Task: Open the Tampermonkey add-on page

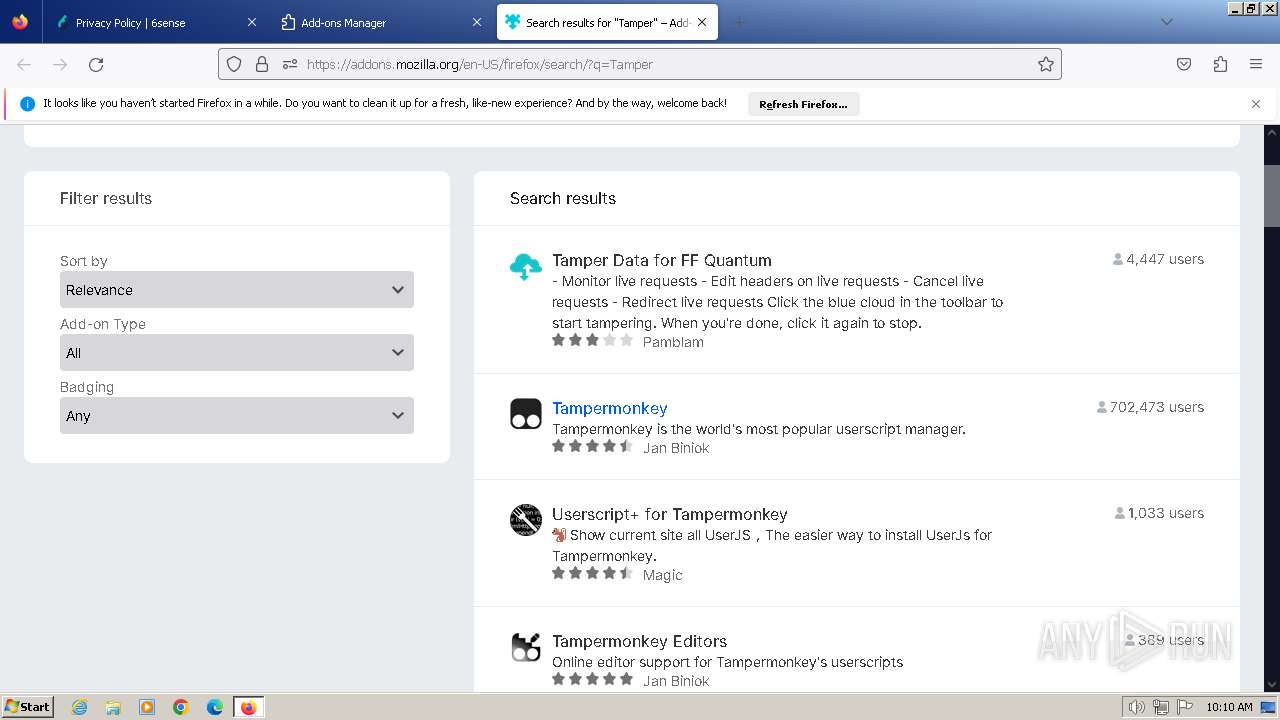Action: [x=610, y=408]
